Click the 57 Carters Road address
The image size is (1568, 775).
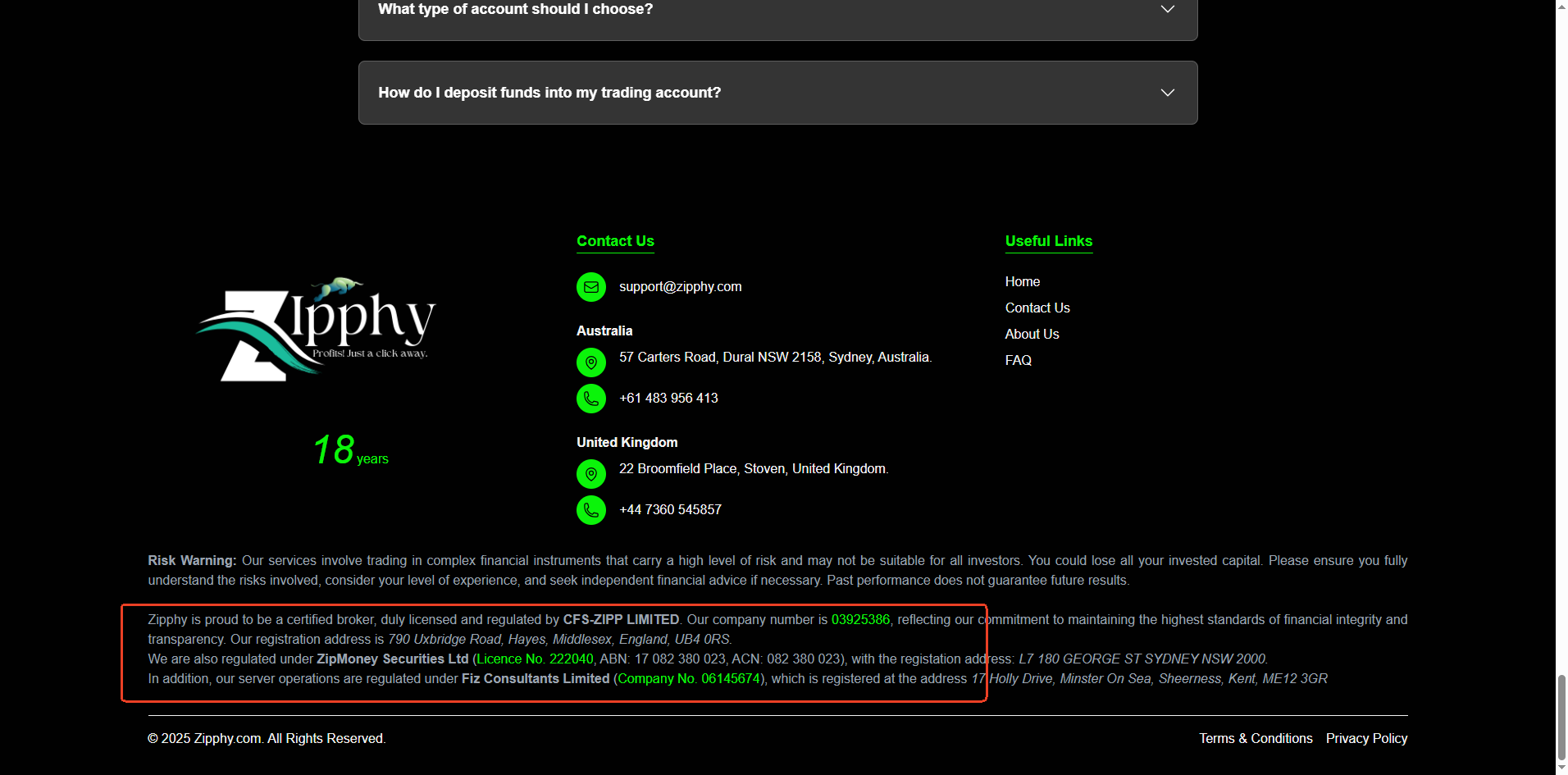click(x=775, y=357)
